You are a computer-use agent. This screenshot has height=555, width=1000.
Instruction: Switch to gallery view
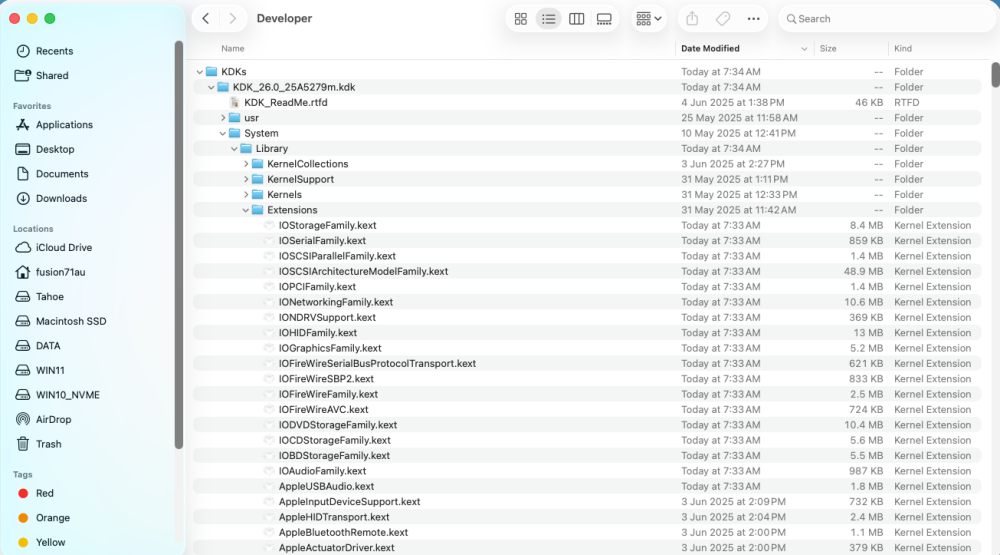click(x=604, y=18)
